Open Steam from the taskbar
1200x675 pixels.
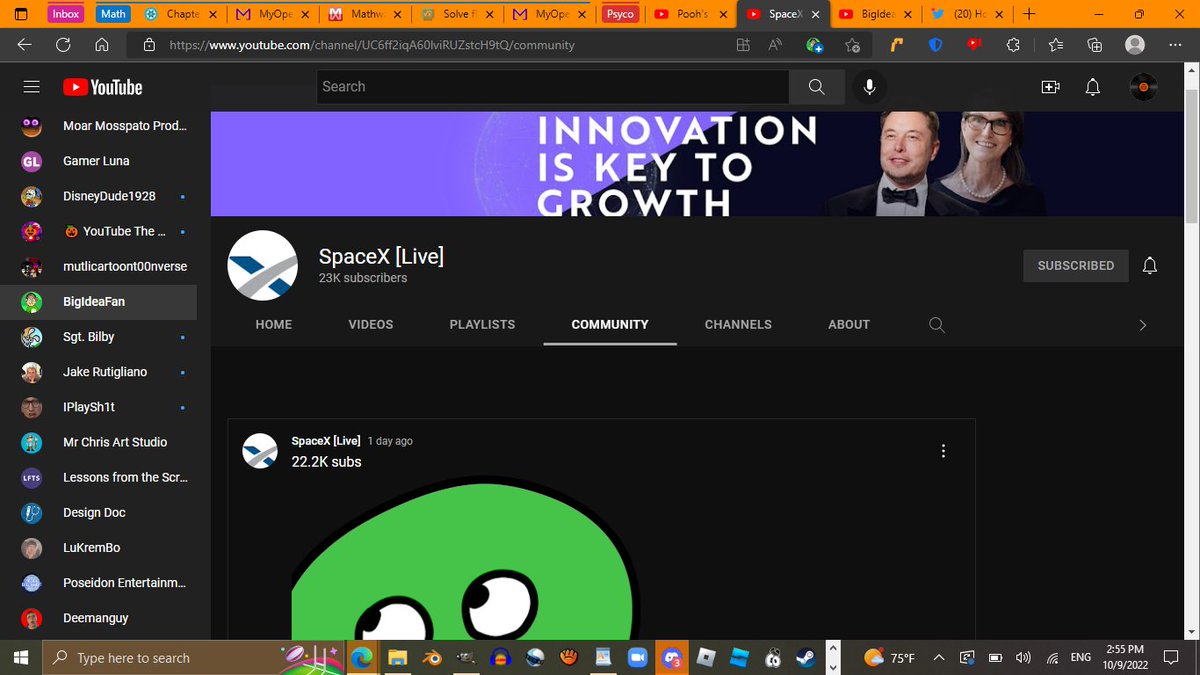coord(804,658)
